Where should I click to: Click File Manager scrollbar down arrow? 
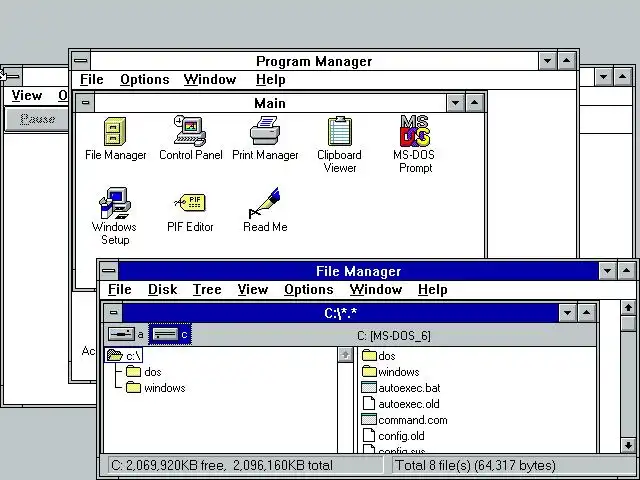[x=628, y=445]
